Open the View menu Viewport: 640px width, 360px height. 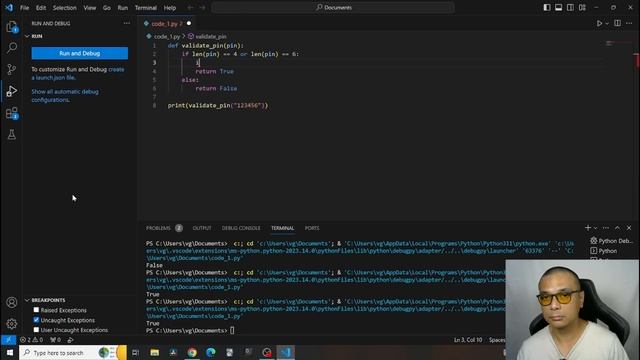(x=89, y=8)
